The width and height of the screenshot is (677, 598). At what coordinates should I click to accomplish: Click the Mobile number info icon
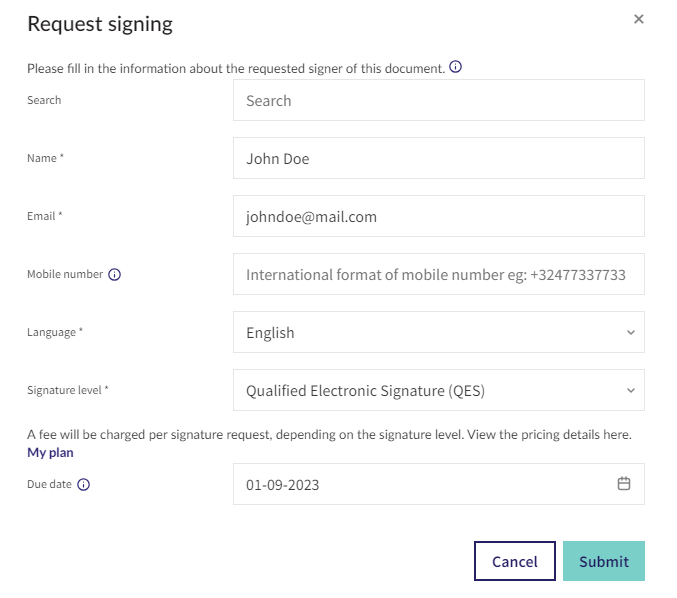114,274
